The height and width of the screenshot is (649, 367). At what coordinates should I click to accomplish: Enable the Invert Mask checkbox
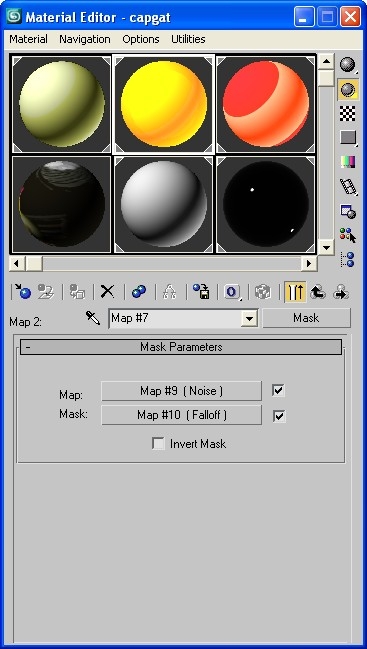point(158,444)
